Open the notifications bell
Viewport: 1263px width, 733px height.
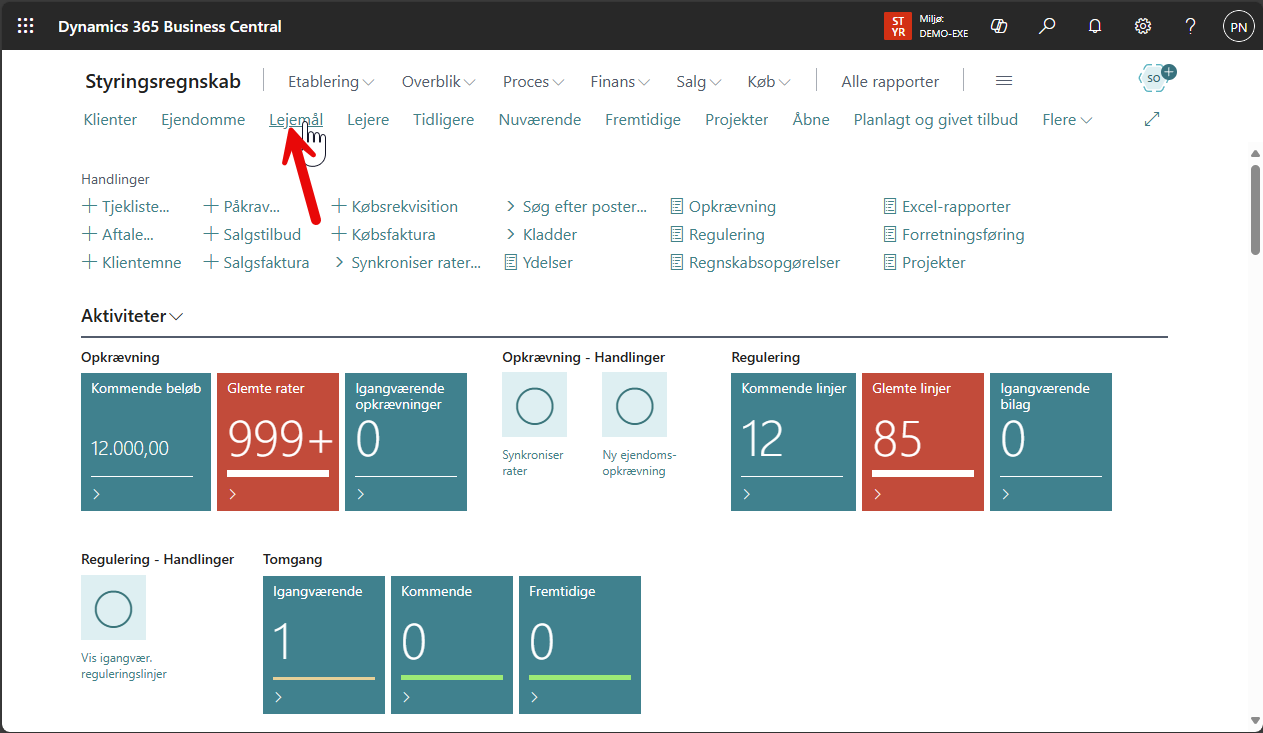tap(1095, 27)
